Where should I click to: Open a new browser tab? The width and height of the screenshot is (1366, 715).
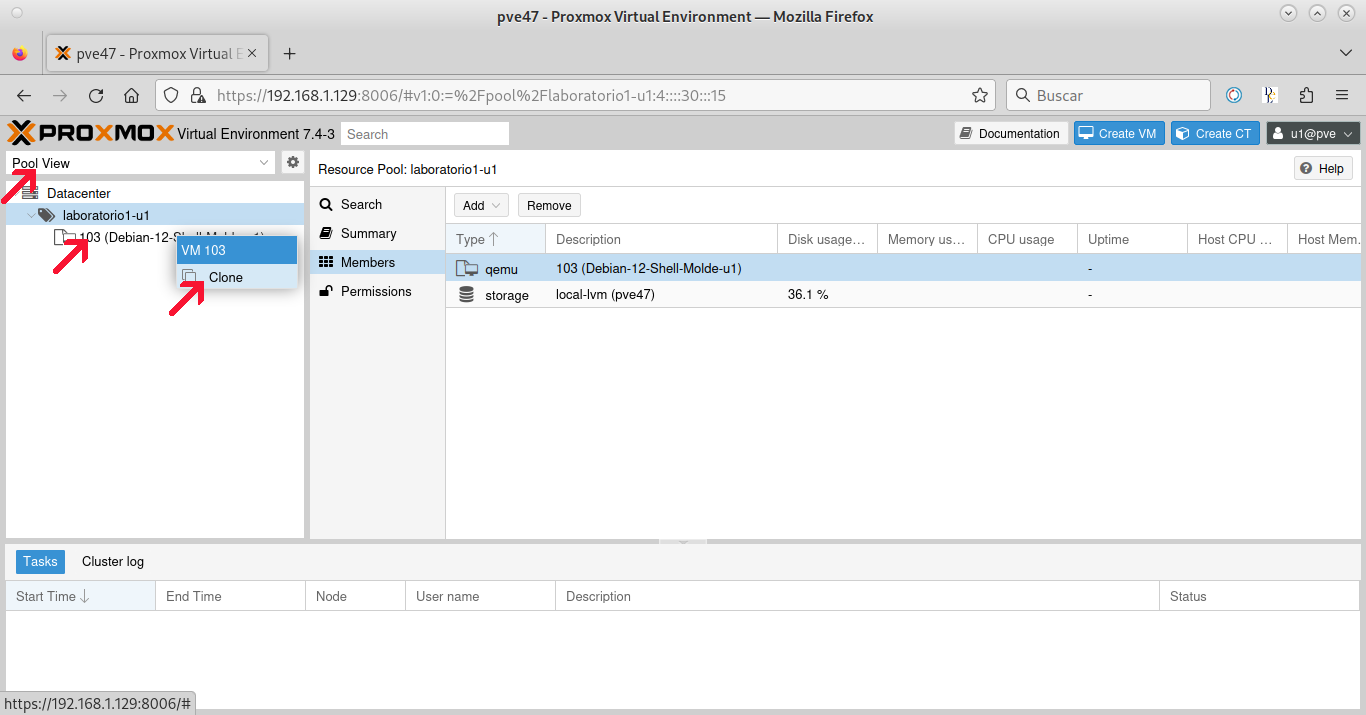290,54
